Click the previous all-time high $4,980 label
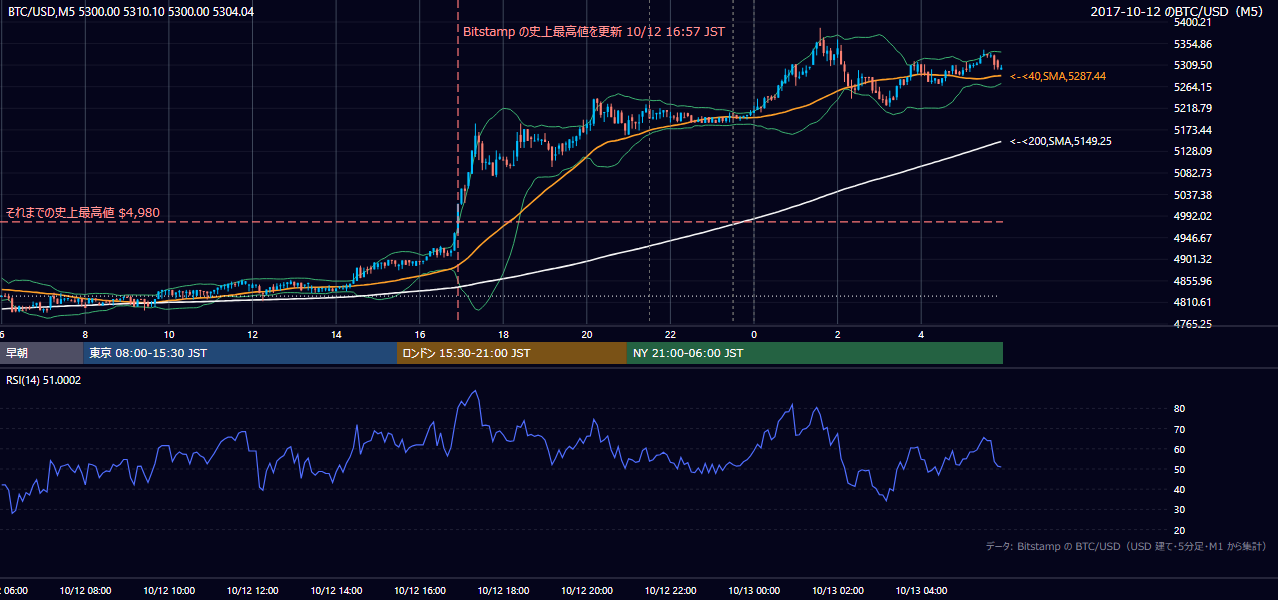This screenshot has width=1278, height=600. (x=82, y=213)
